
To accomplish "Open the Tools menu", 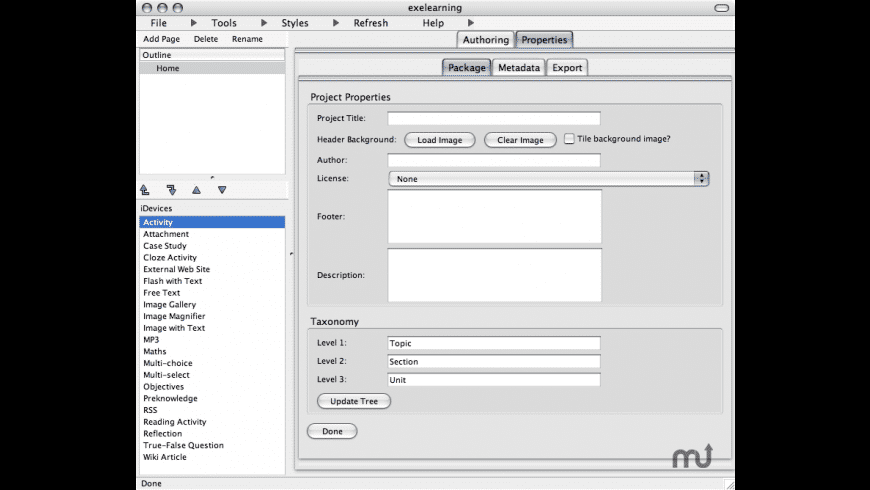I will pyautogui.click(x=224, y=23).
